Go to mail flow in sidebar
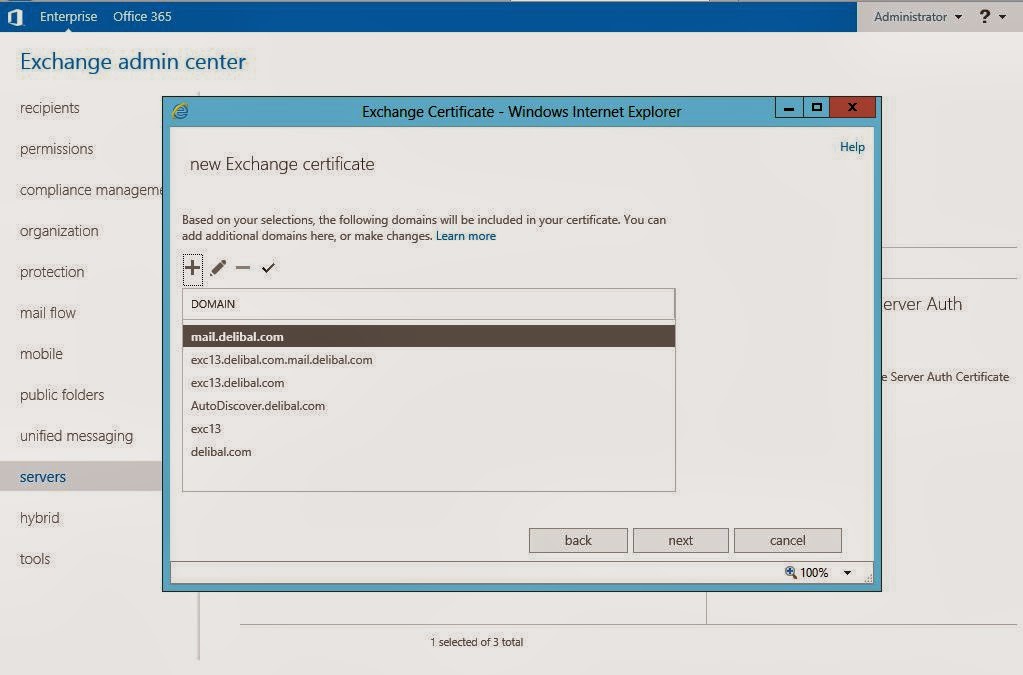 click(48, 313)
